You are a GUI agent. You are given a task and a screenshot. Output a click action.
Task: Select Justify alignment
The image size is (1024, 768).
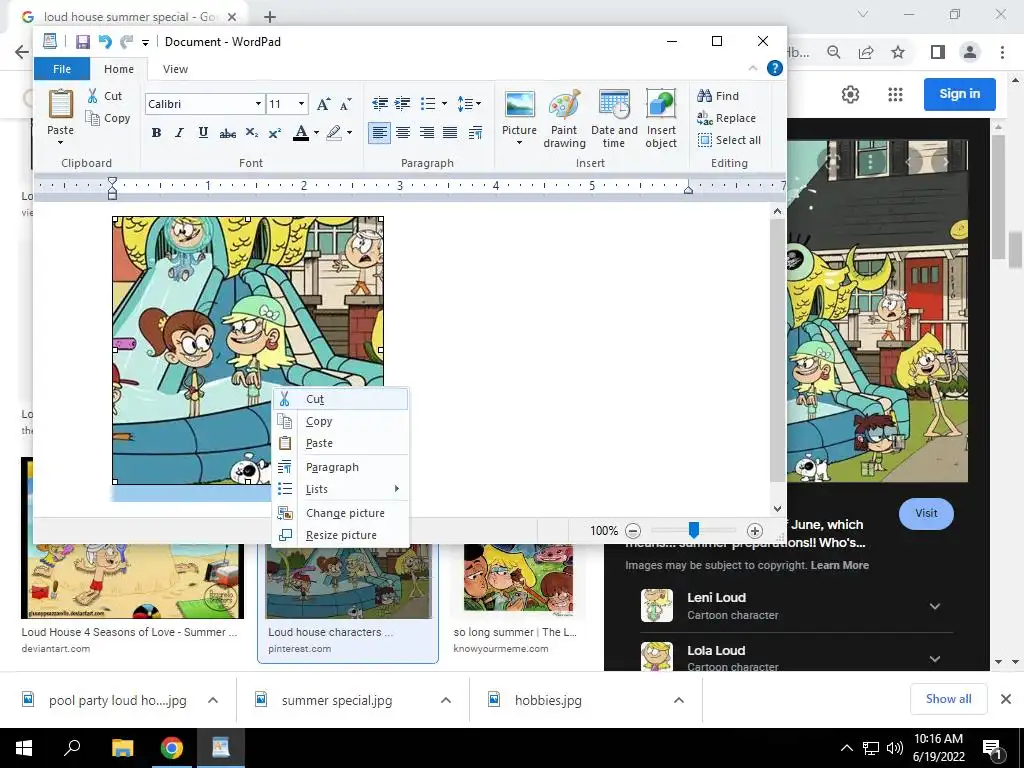[450, 133]
